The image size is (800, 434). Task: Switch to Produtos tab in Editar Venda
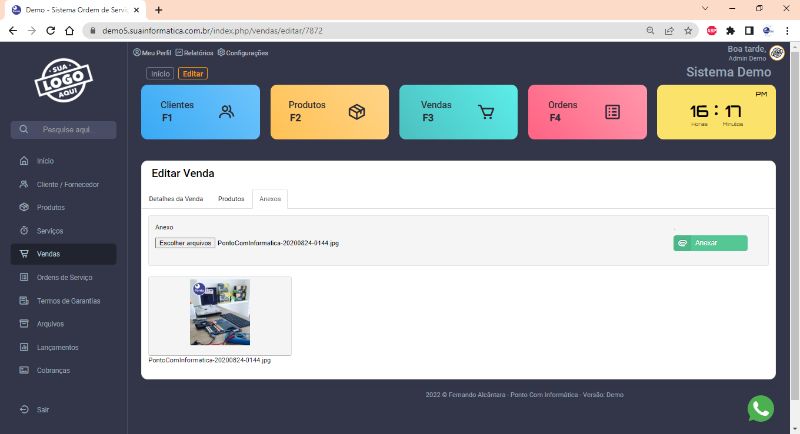[x=231, y=199]
